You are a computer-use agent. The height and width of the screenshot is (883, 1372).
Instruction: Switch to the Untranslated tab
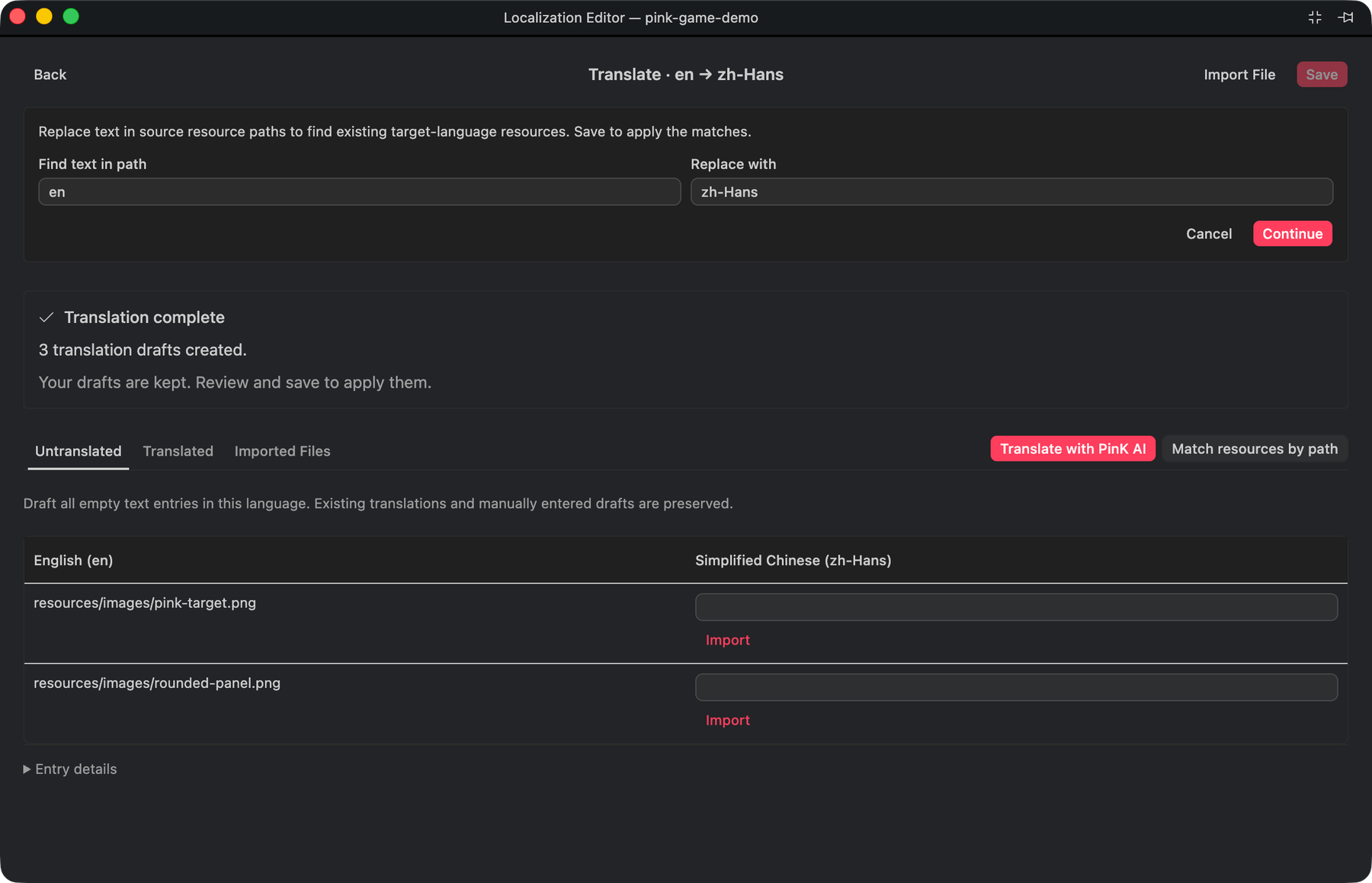[79, 451]
